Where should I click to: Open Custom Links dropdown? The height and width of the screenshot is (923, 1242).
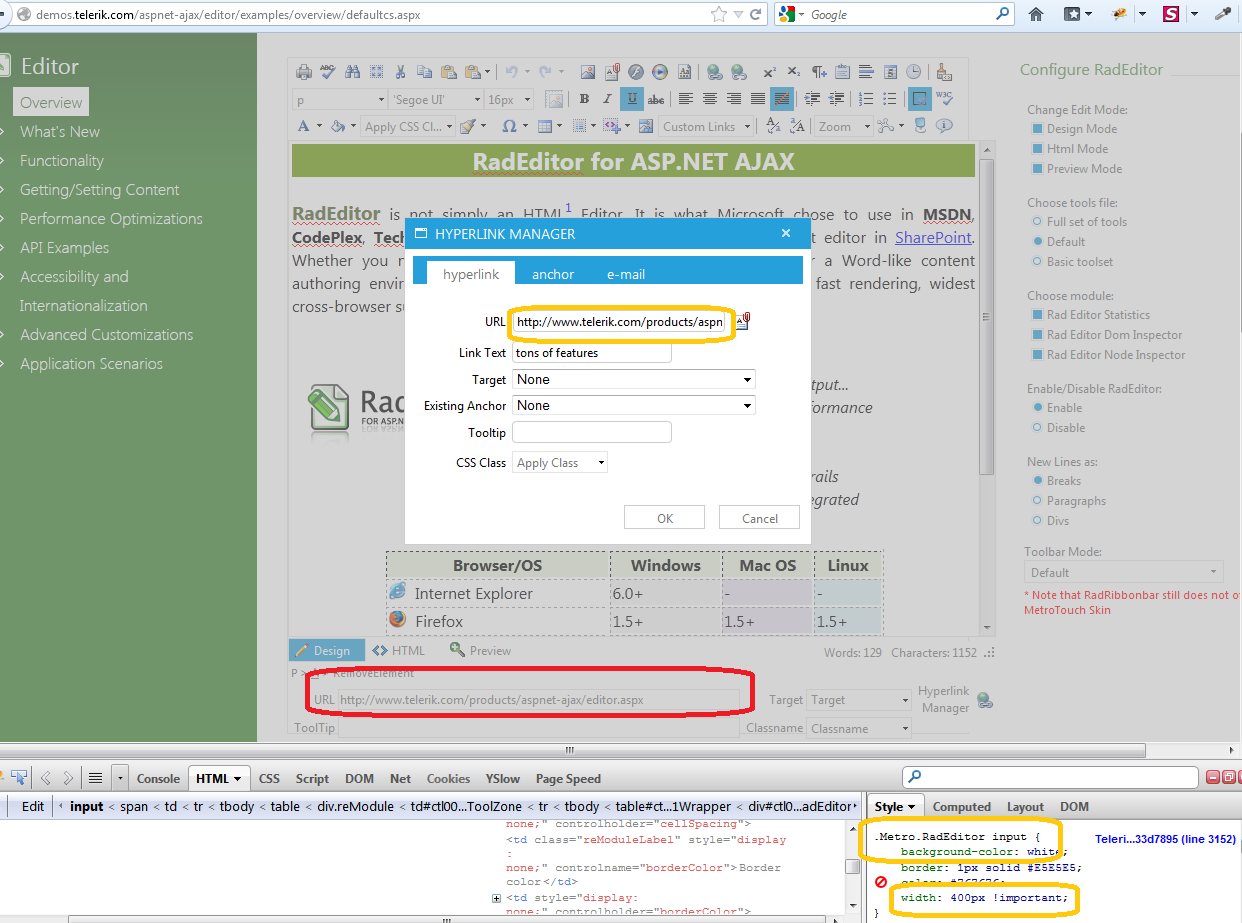[706, 127]
